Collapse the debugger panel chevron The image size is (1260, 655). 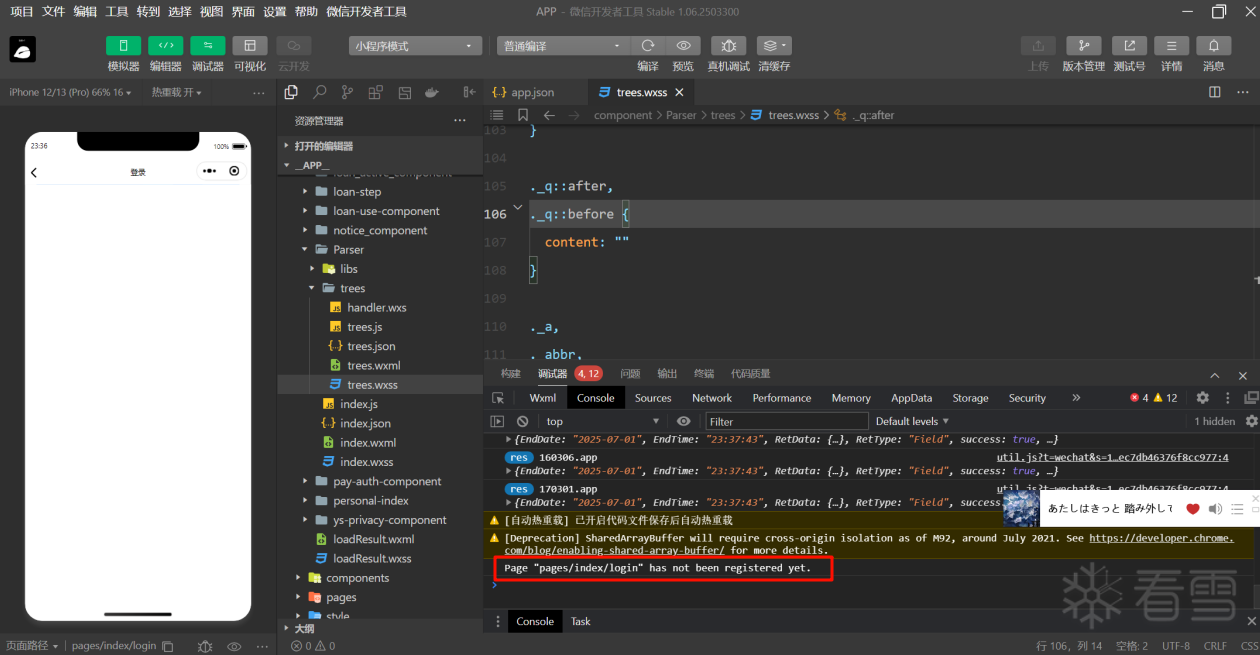(1215, 375)
